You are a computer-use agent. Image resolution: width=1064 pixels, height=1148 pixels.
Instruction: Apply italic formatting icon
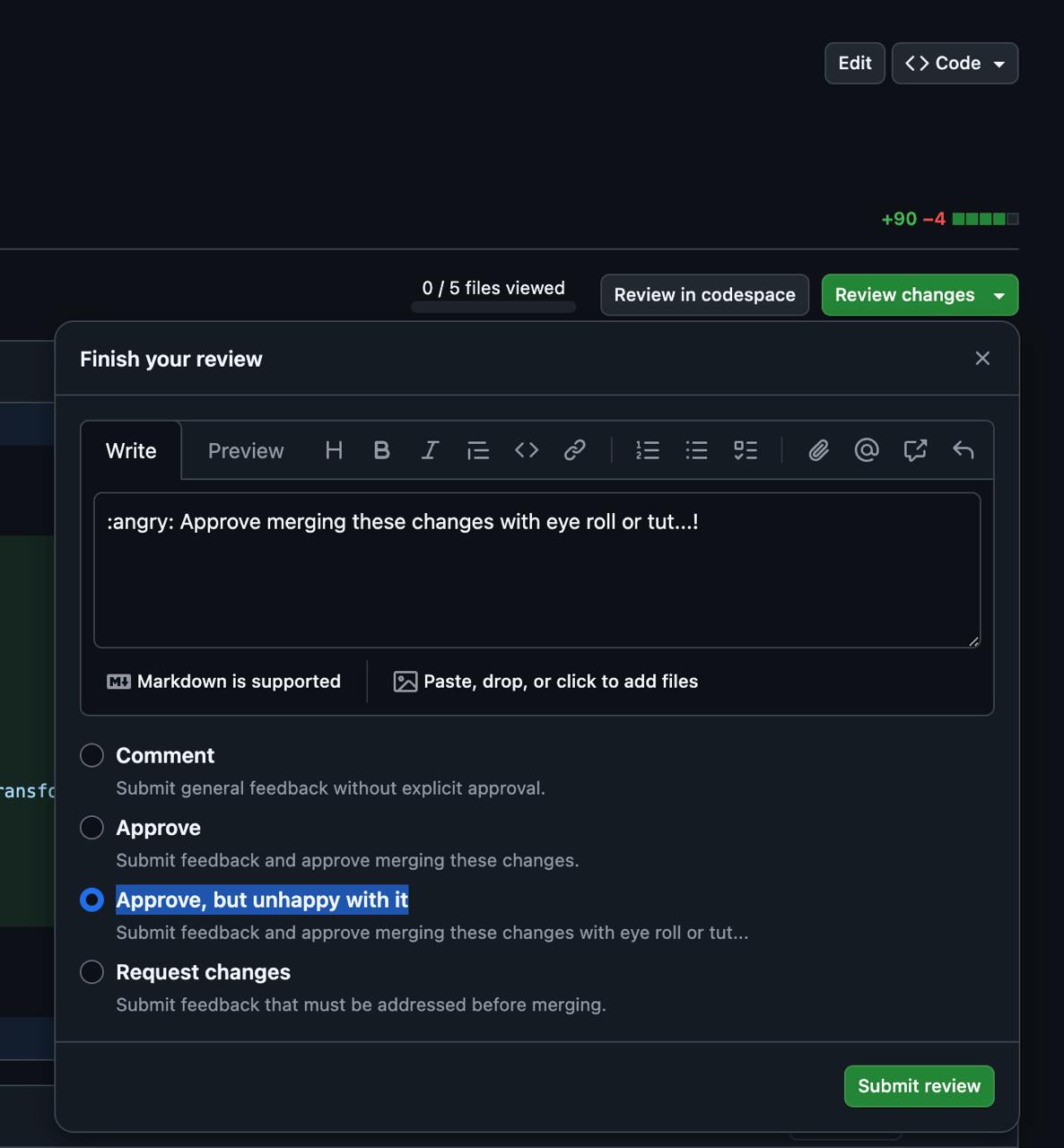pos(430,450)
